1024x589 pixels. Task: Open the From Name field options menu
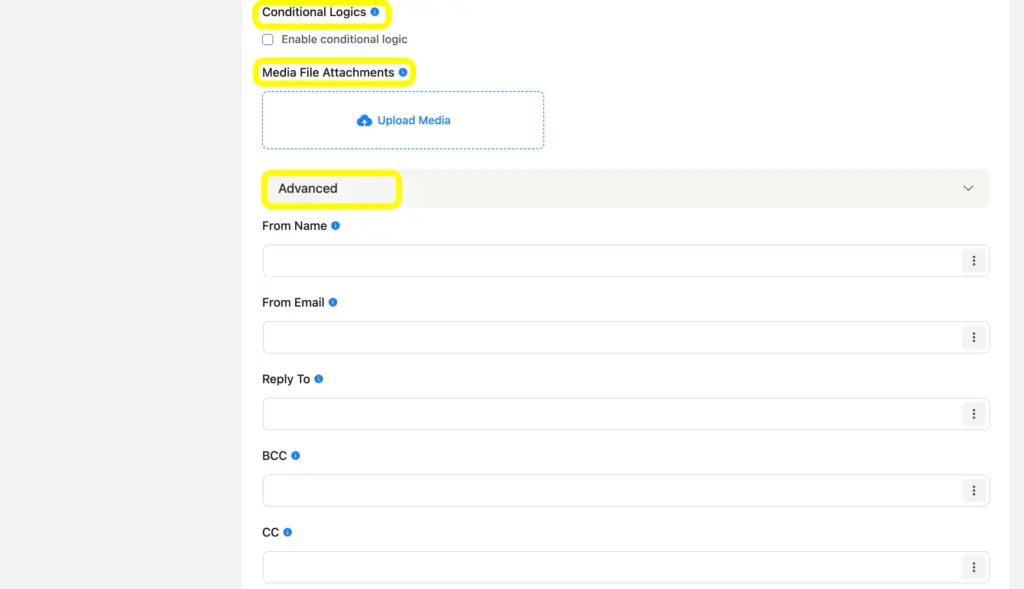pyautogui.click(x=974, y=261)
